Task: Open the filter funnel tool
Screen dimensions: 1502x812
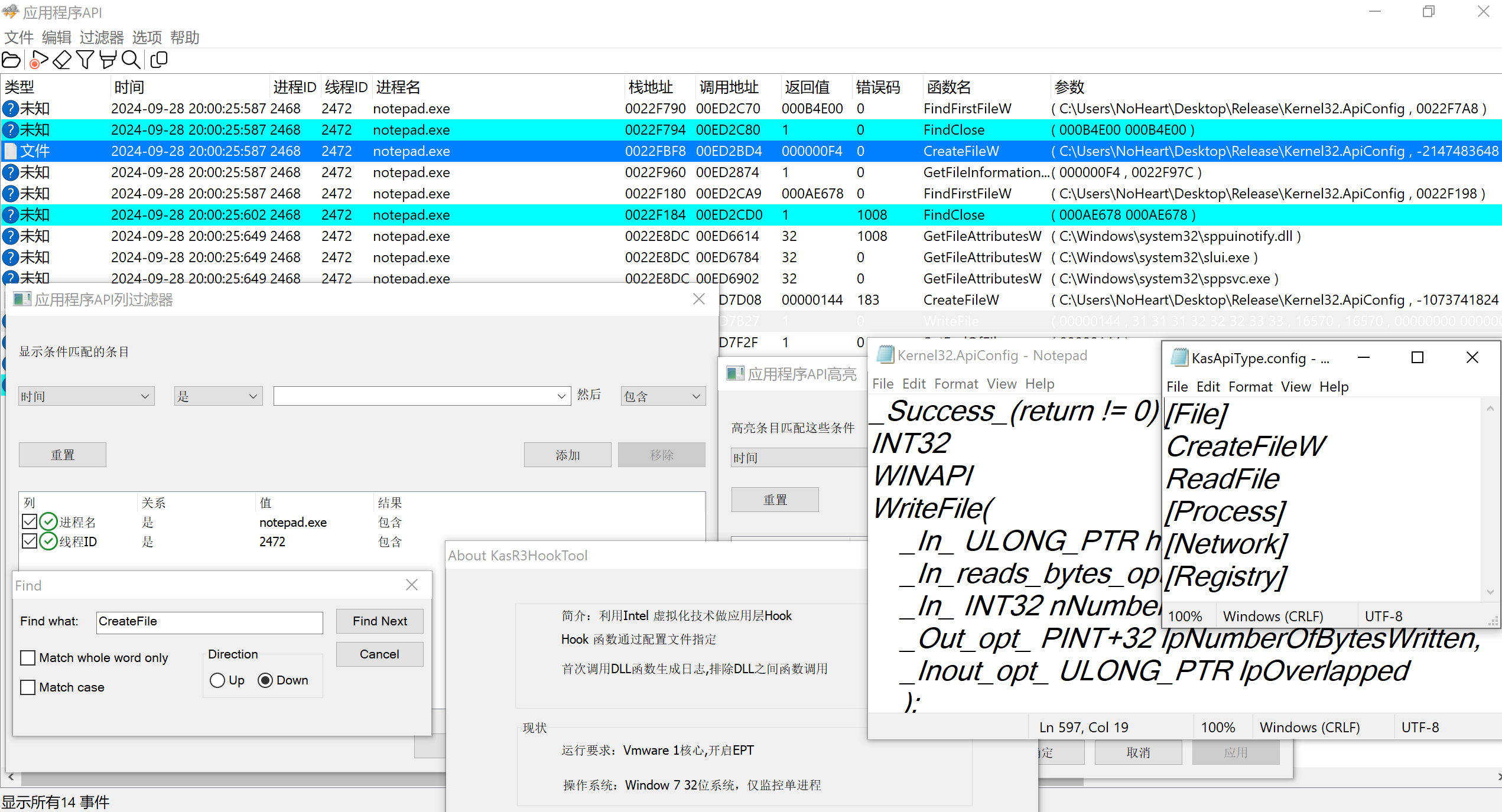Action: point(85,60)
